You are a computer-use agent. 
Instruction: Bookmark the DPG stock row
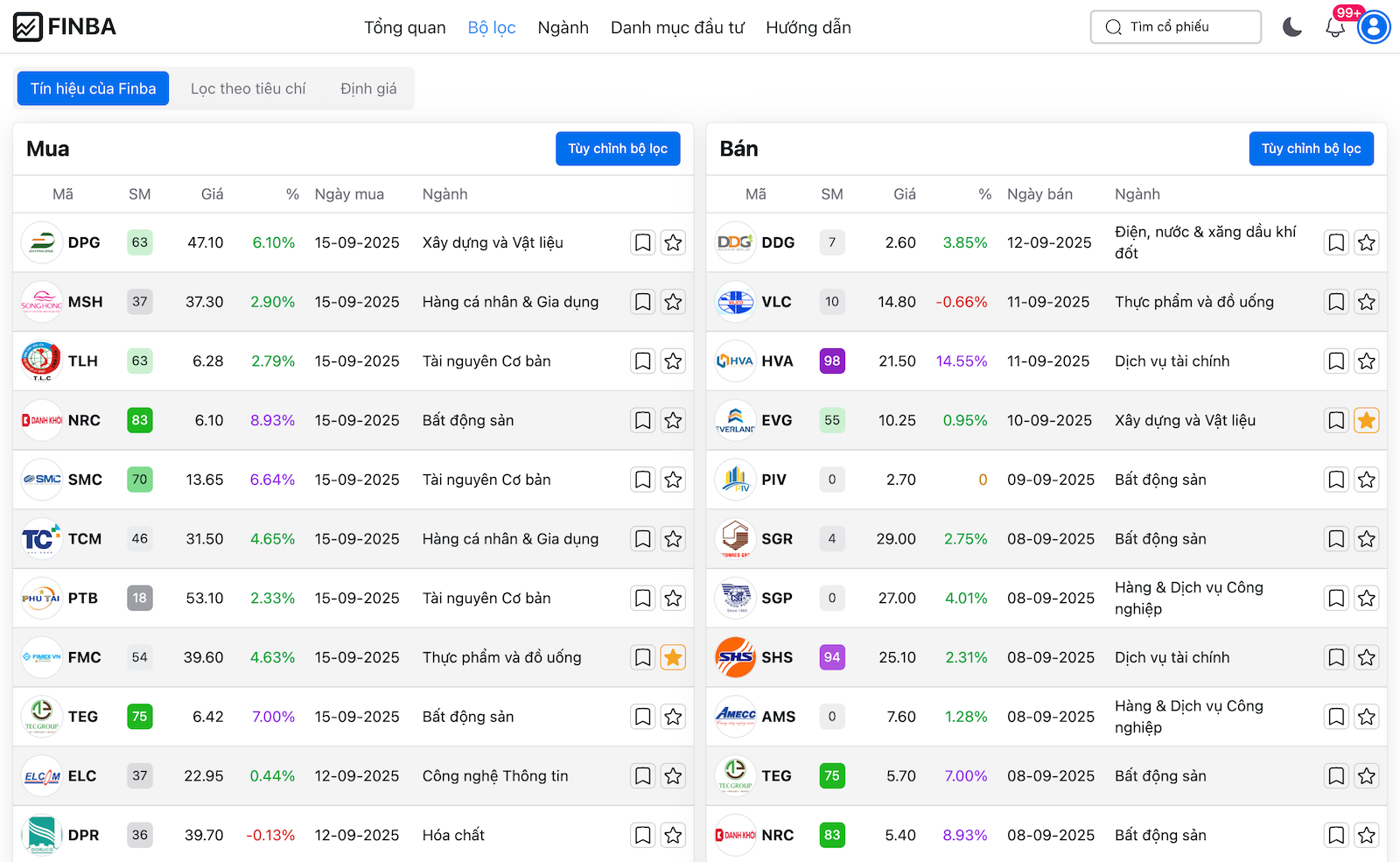click(x=643, y=242)
